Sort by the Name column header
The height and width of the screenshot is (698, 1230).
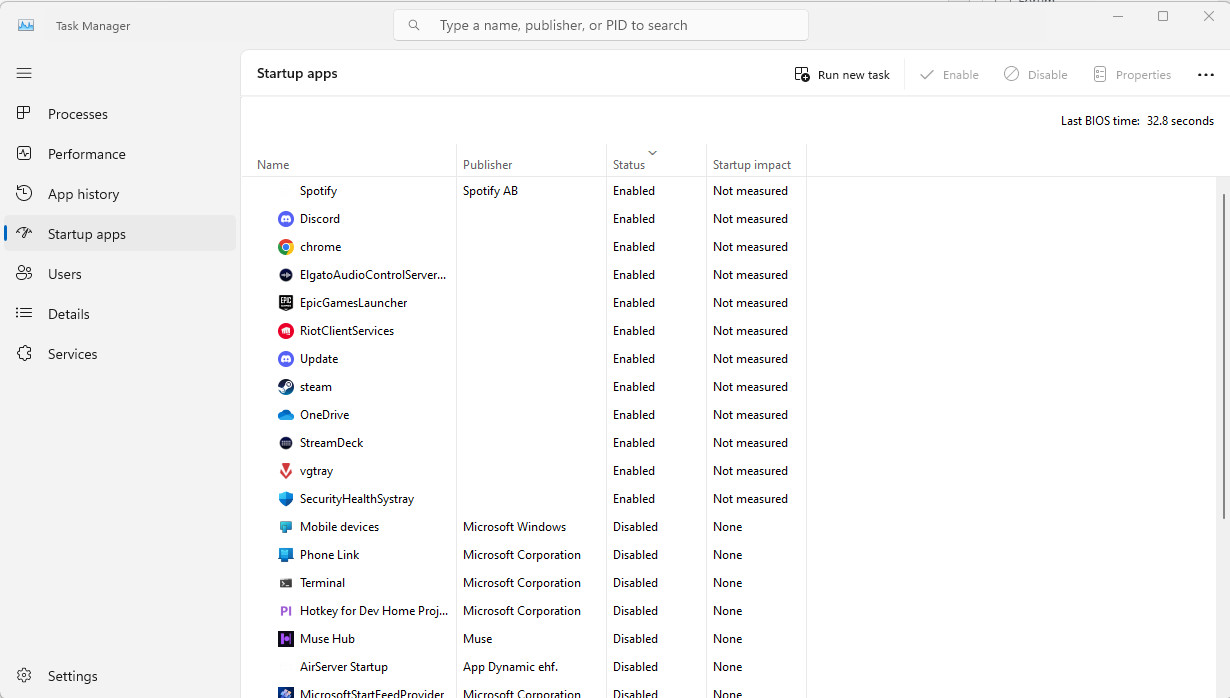348,161
